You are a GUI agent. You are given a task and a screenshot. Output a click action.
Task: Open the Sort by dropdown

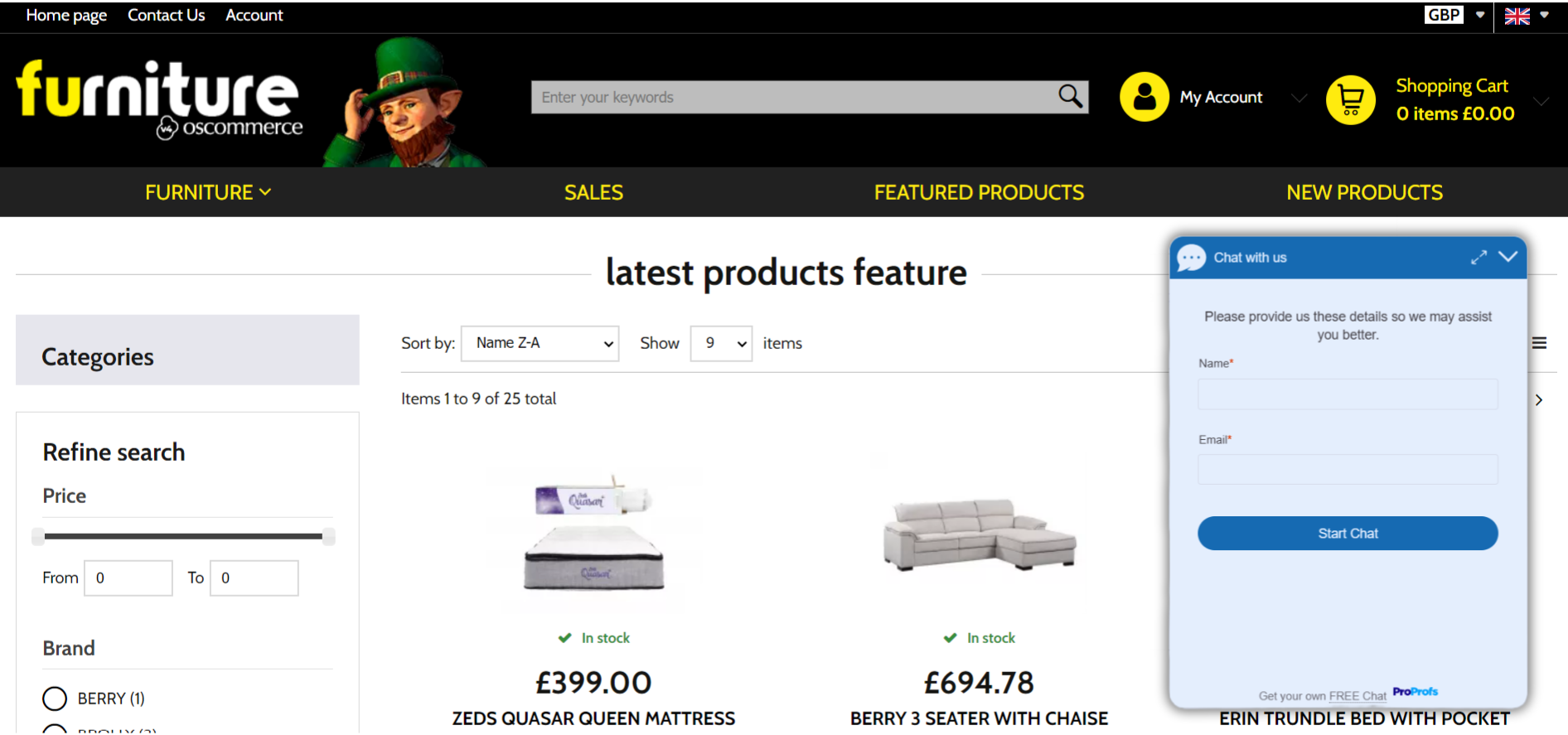[x=540, y=342]
